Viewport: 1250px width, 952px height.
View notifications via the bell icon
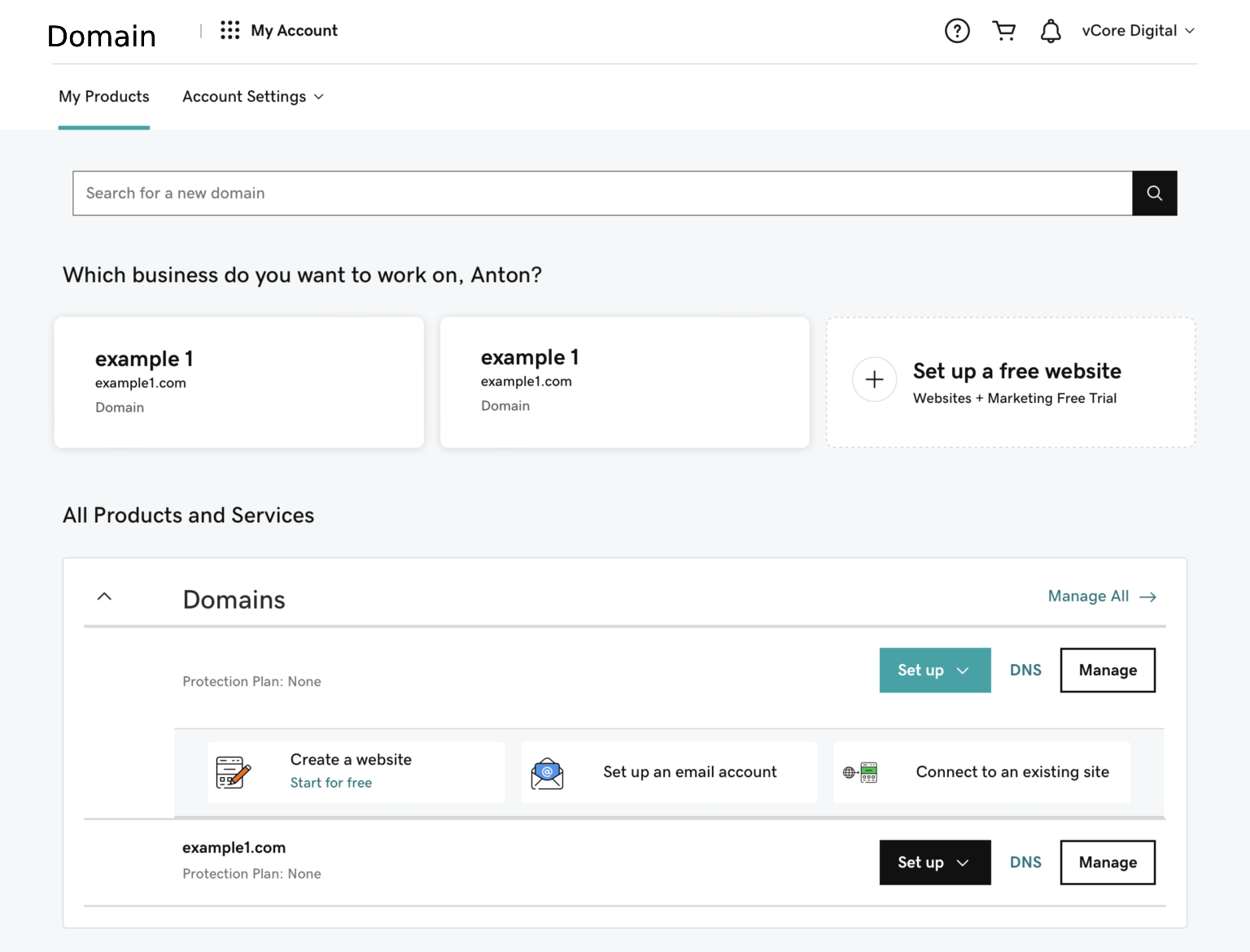[1051, 31]
